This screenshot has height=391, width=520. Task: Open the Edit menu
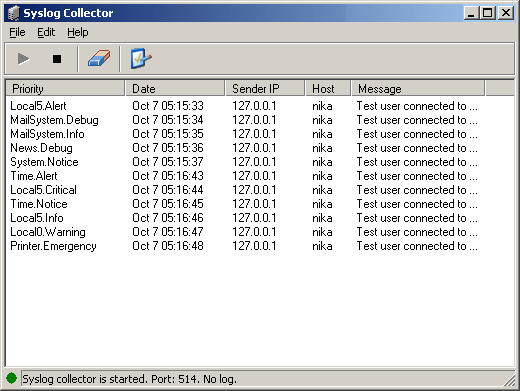46,32
